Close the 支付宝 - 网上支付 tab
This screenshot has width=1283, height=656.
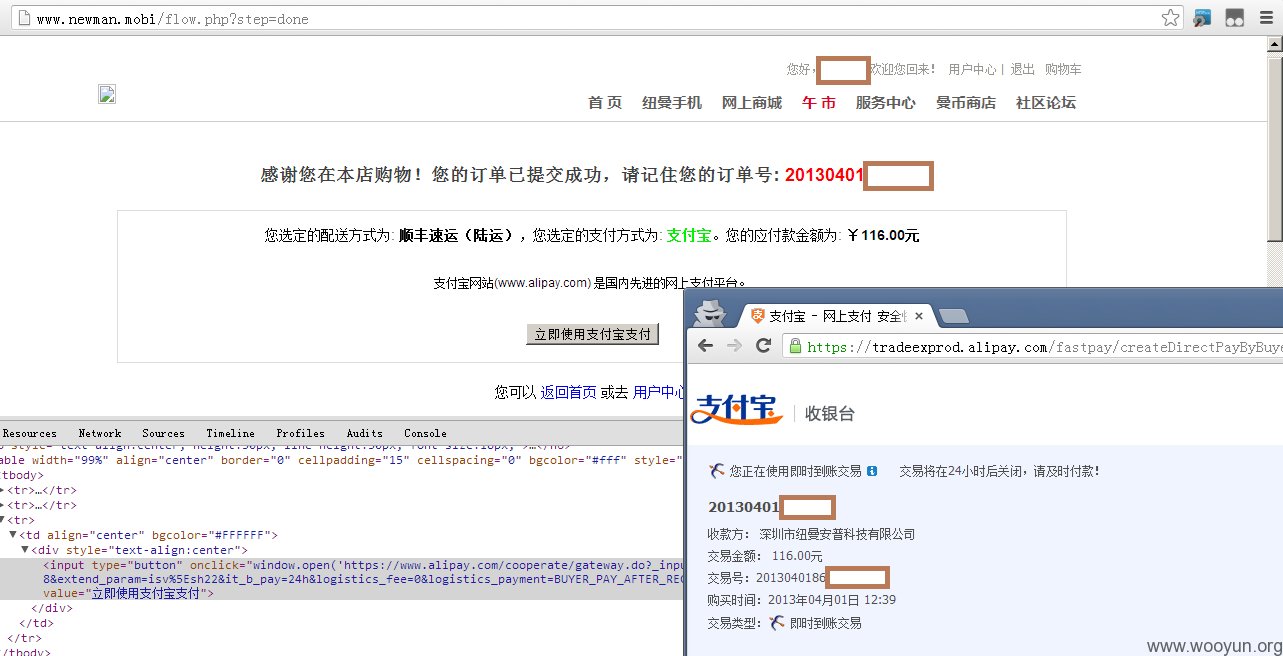pyautogui.click(x=919, y=316)
